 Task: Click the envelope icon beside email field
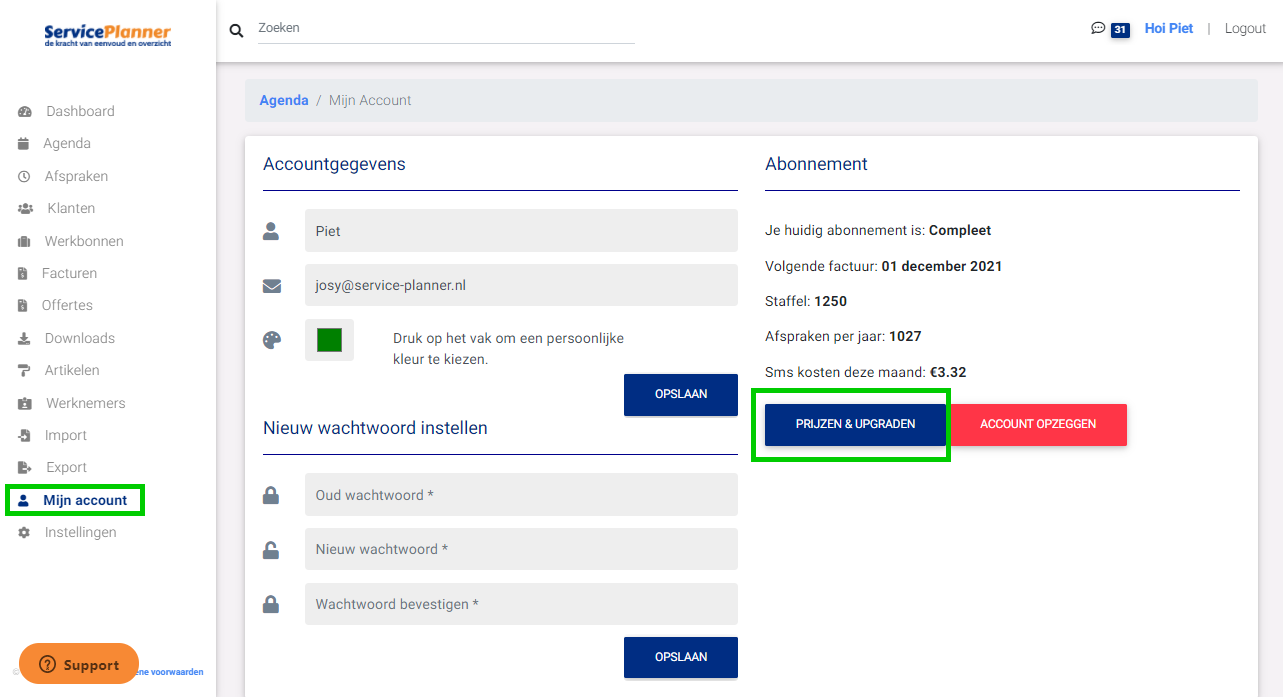pyautogui.click(x=272, y=286)
